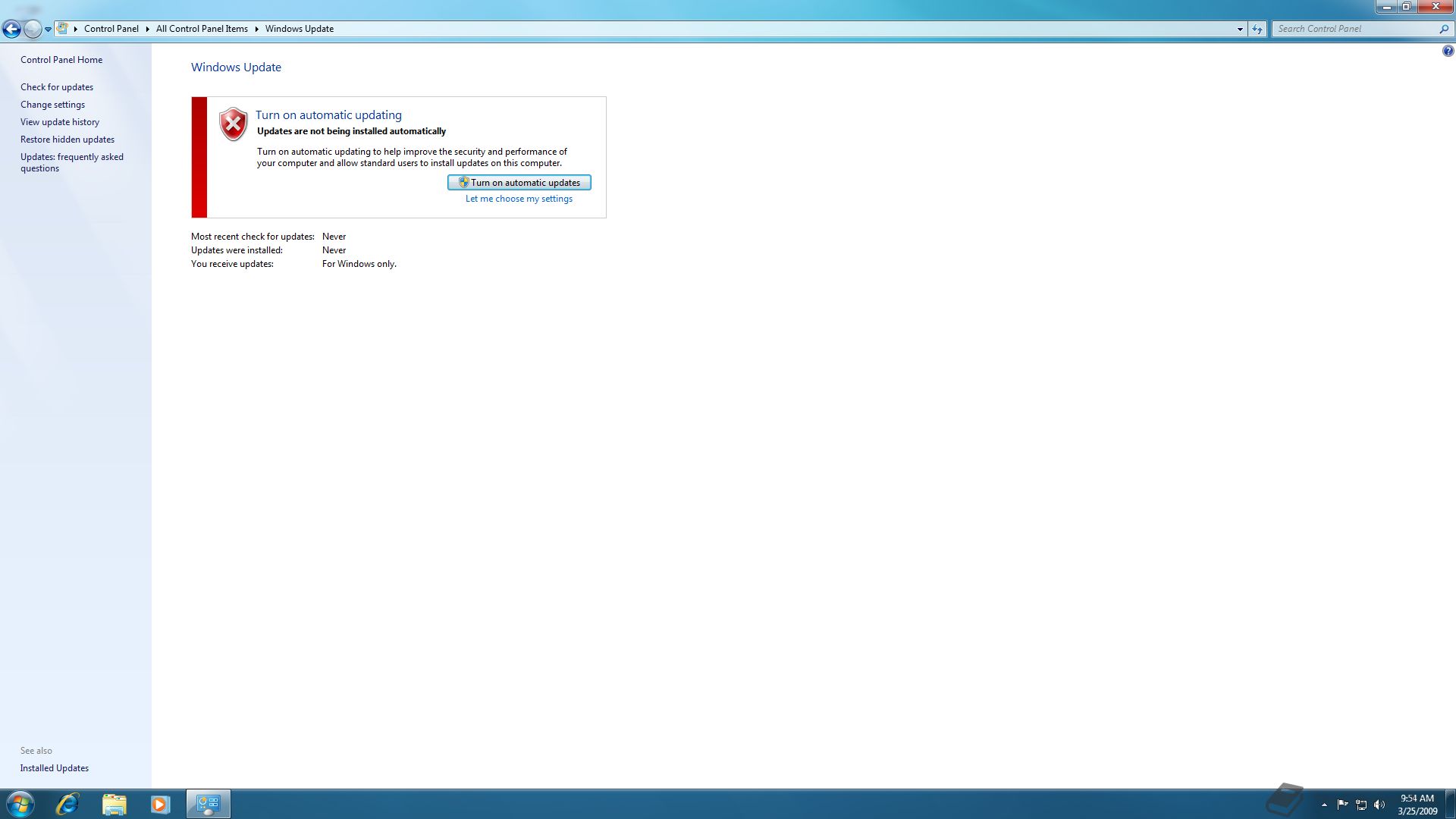Click the network tray icon
The width and height of the screenshot is (1456, 819).
tap(1361, 805)
